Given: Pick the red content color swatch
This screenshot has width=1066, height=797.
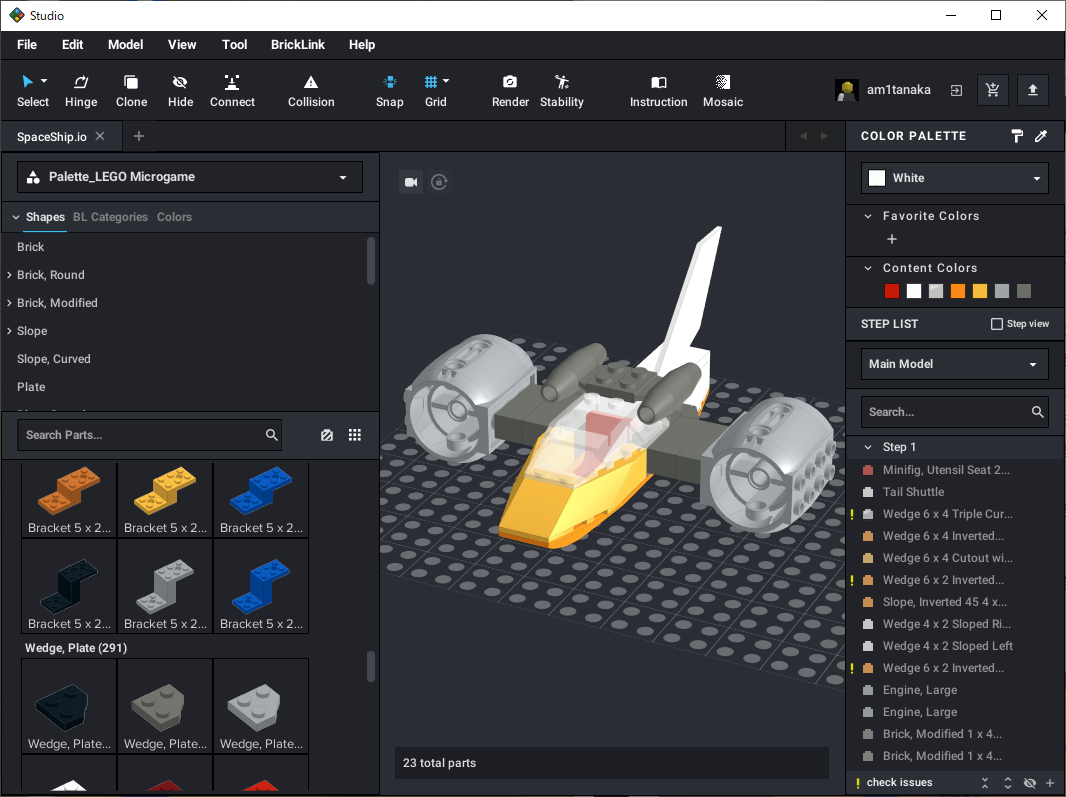Looking at the screenshot, I should tap(891, 291).
